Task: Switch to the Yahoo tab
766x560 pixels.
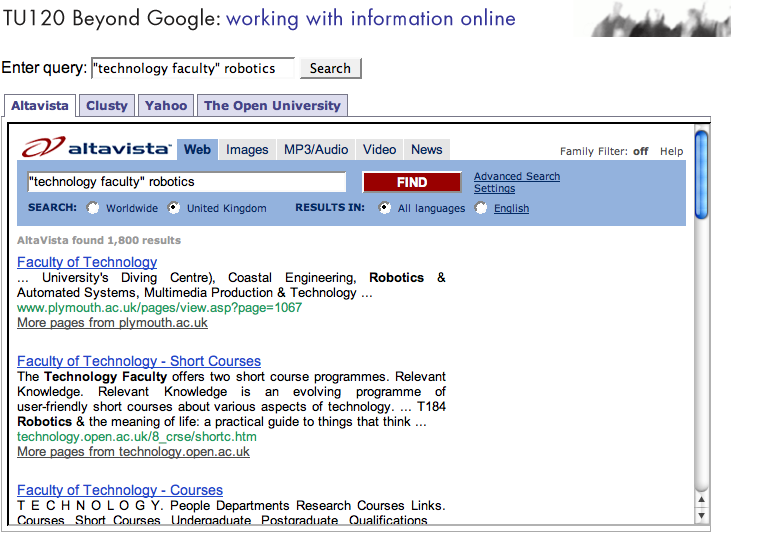Action: 166,106
